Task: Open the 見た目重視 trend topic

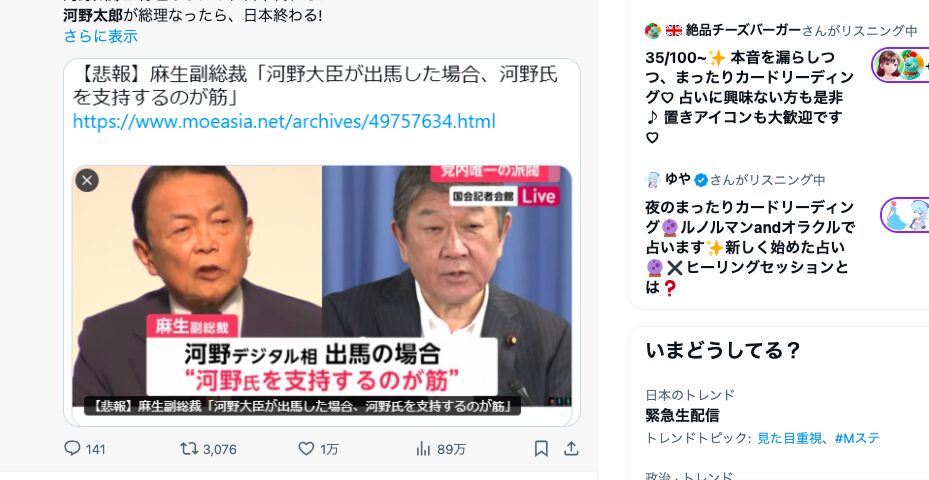Action: pos(789,439)
